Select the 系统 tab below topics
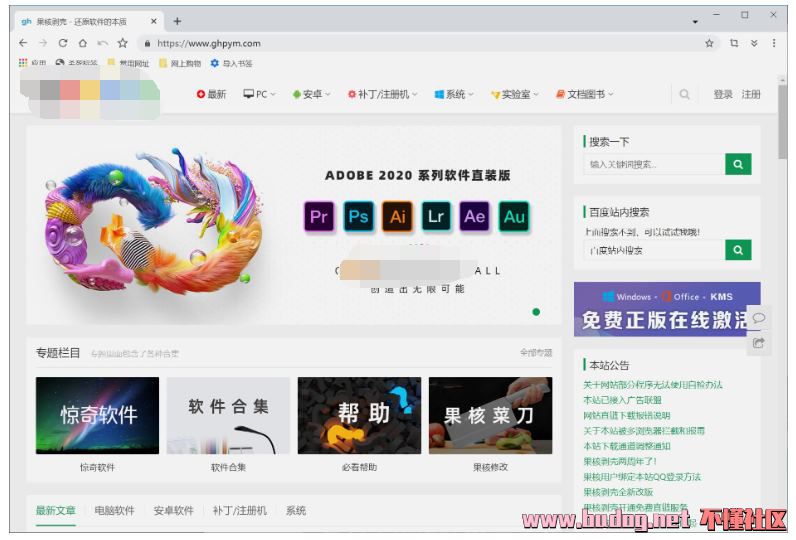Viewport: 796px width, 540px height. (x=296, y=511)
